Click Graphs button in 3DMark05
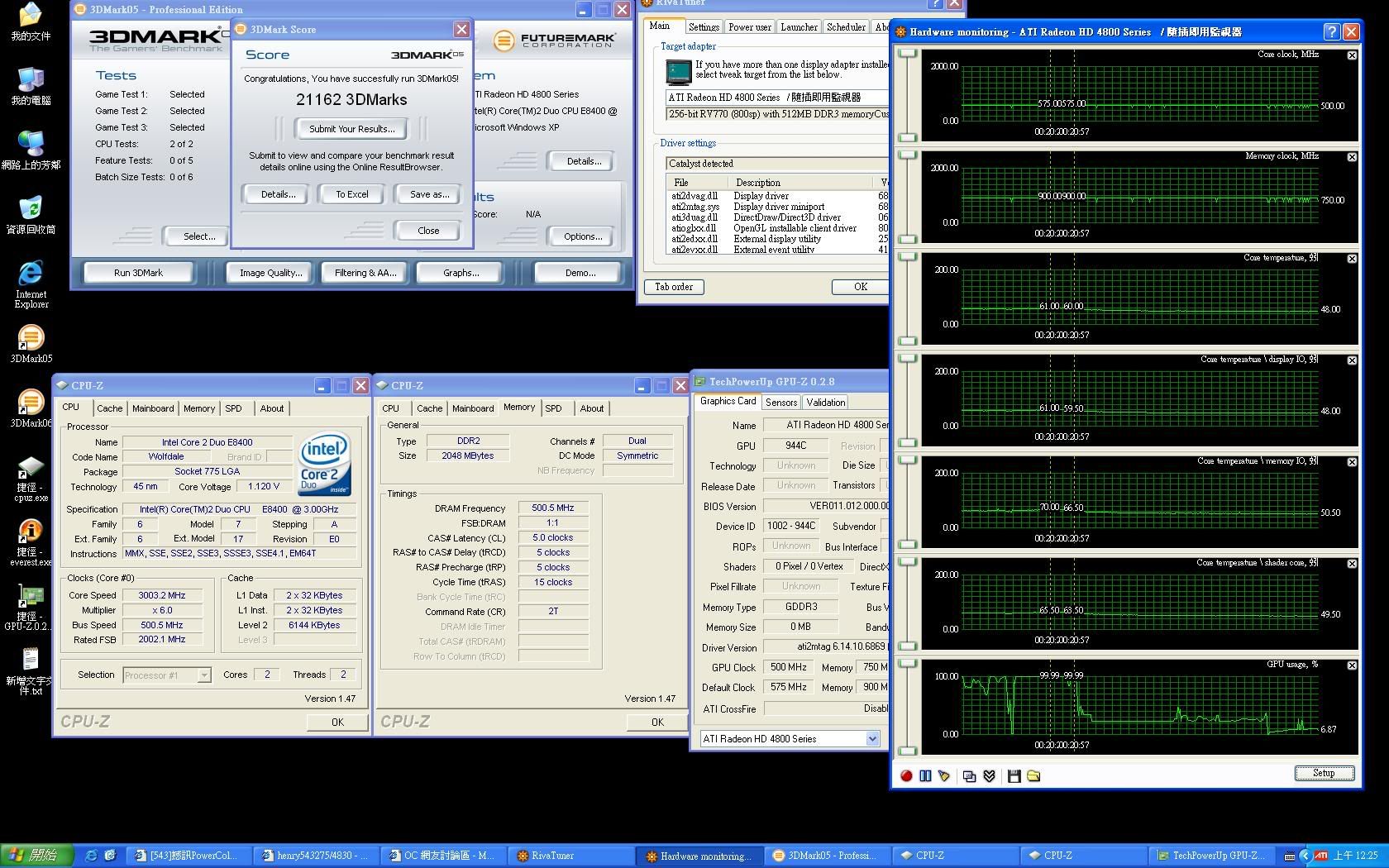This screenshot has height=868, width=1389. point(461,273)
